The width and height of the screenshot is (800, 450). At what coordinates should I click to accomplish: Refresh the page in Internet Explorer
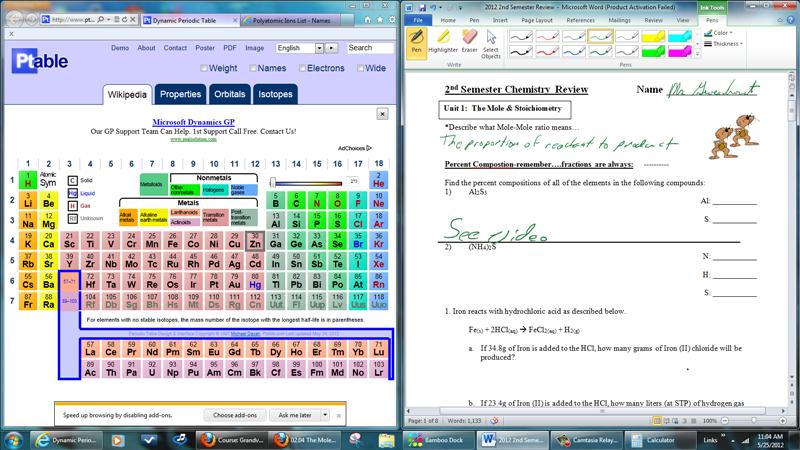click(x=124, y=19)
